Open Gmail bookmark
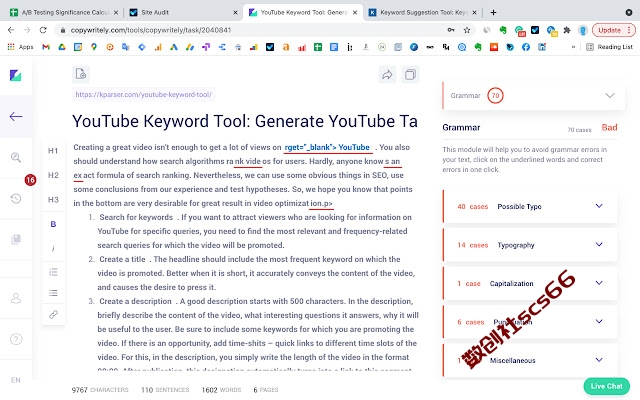640x400 pixels. 46,47
